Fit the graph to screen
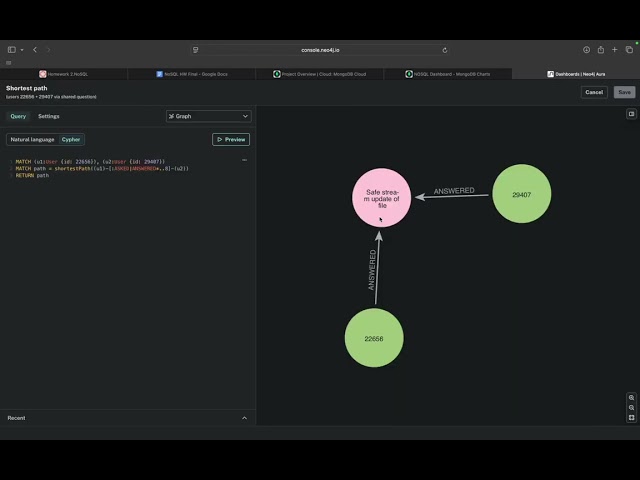Viewport: 640px width, 480px height. 631,417
